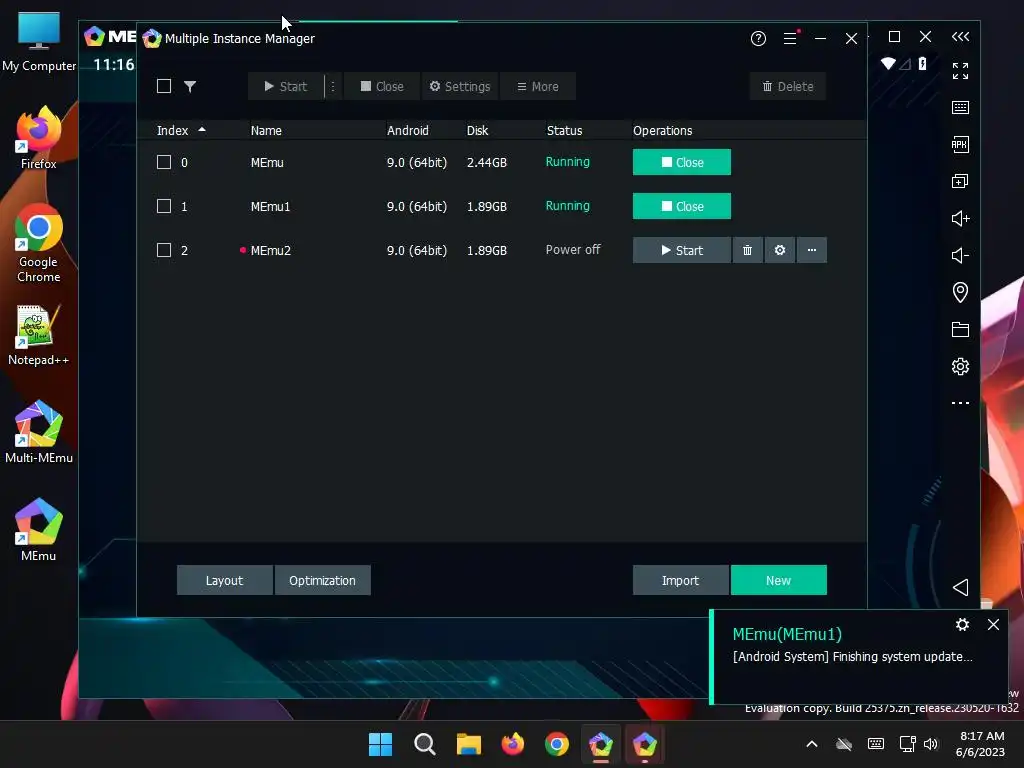Select the MEmu1 instance name

[x=270, y=206]
